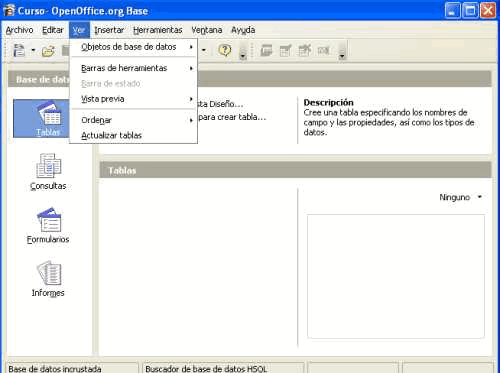Screen dimensions: 500x373
Task: Expand Objetos de base de datos submenu
Action: coord(133,47)
